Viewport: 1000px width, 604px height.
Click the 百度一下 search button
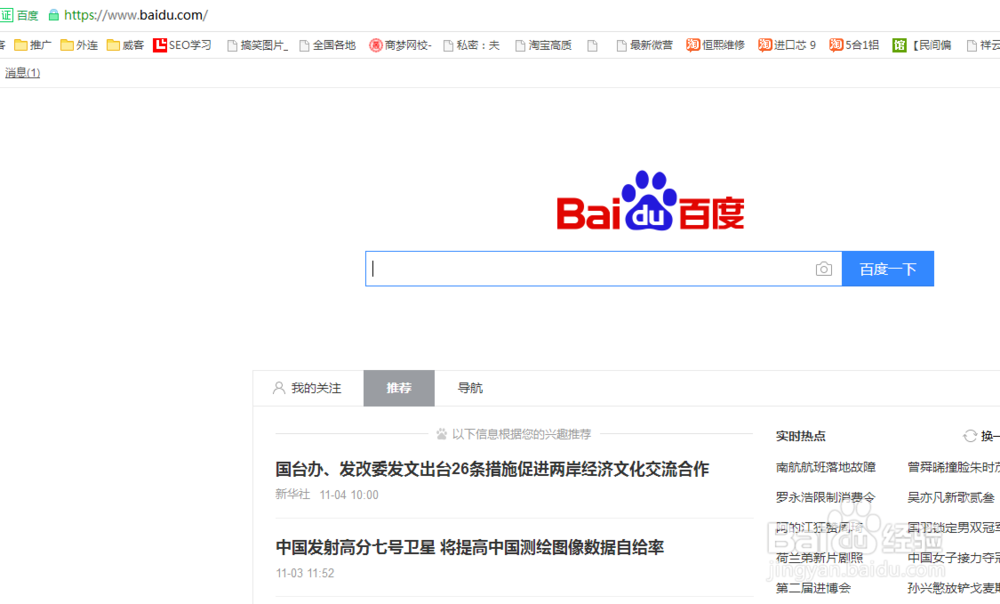click(888, 269)
